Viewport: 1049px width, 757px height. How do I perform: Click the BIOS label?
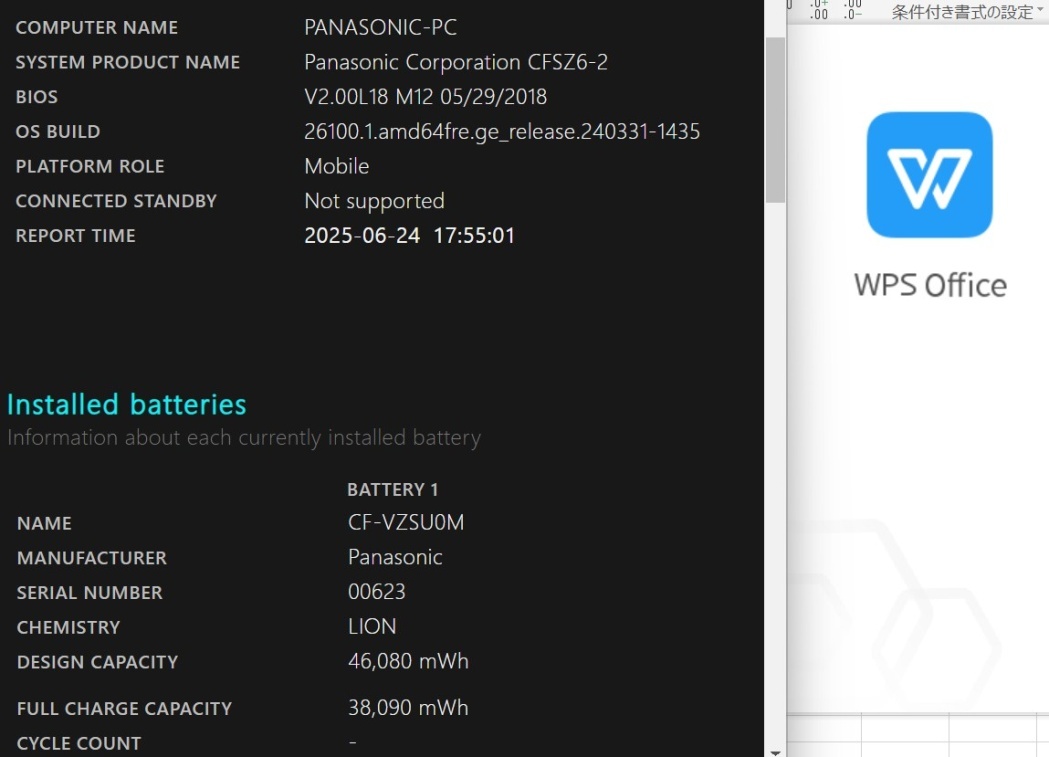point(37,97)
